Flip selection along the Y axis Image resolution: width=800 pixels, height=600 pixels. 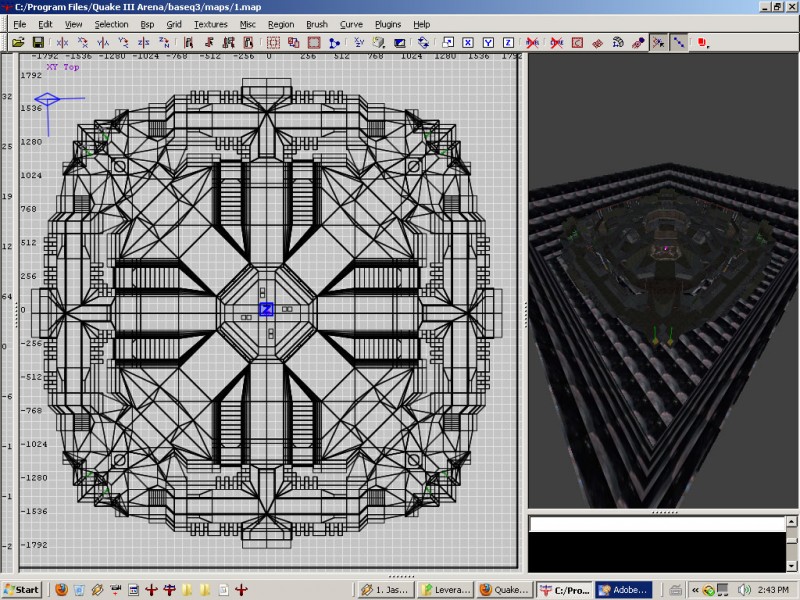pos(103,42)
